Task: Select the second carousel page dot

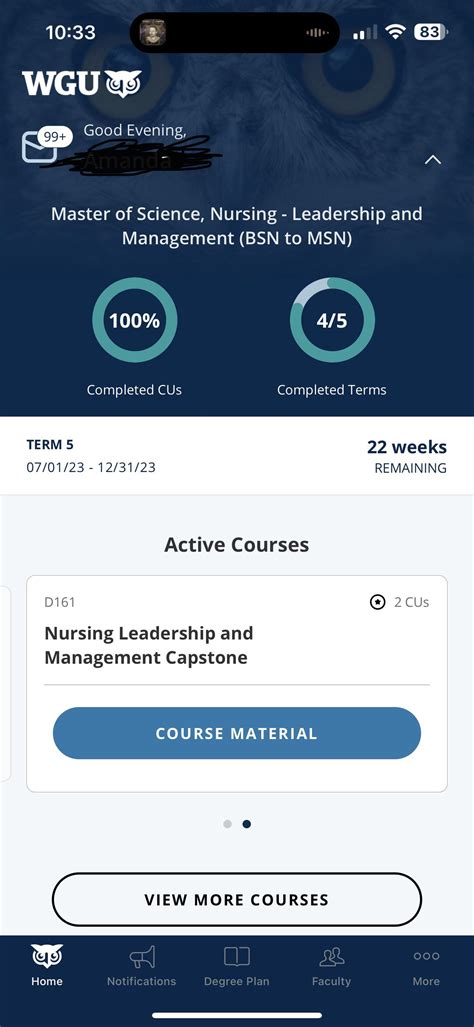Action: 247,824
